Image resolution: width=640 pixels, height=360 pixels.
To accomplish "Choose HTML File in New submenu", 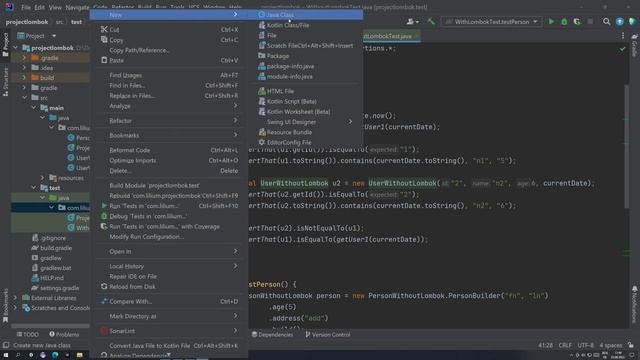I will point(306,91).
